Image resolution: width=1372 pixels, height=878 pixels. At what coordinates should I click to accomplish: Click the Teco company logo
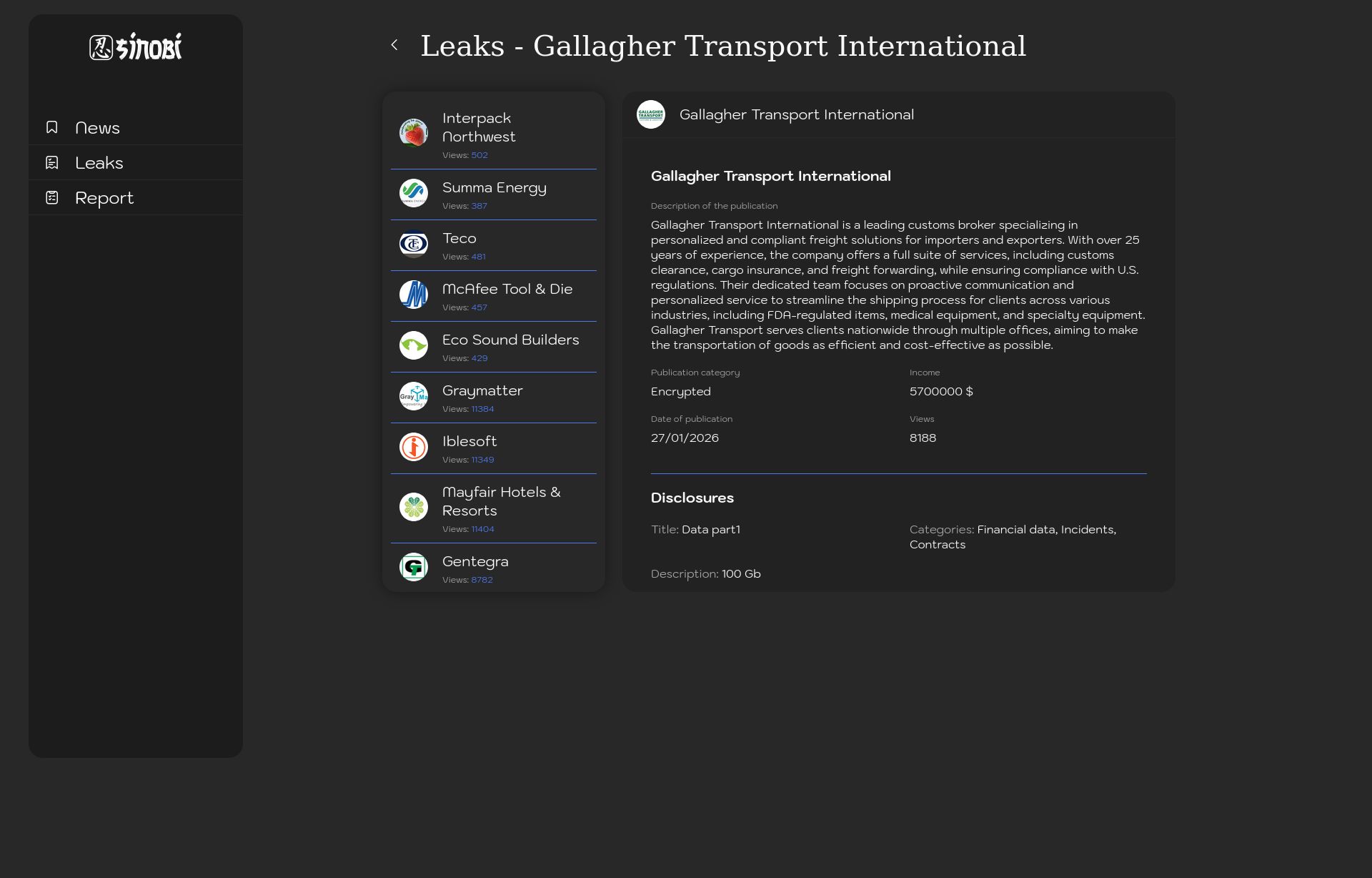[x=413, y=244]
